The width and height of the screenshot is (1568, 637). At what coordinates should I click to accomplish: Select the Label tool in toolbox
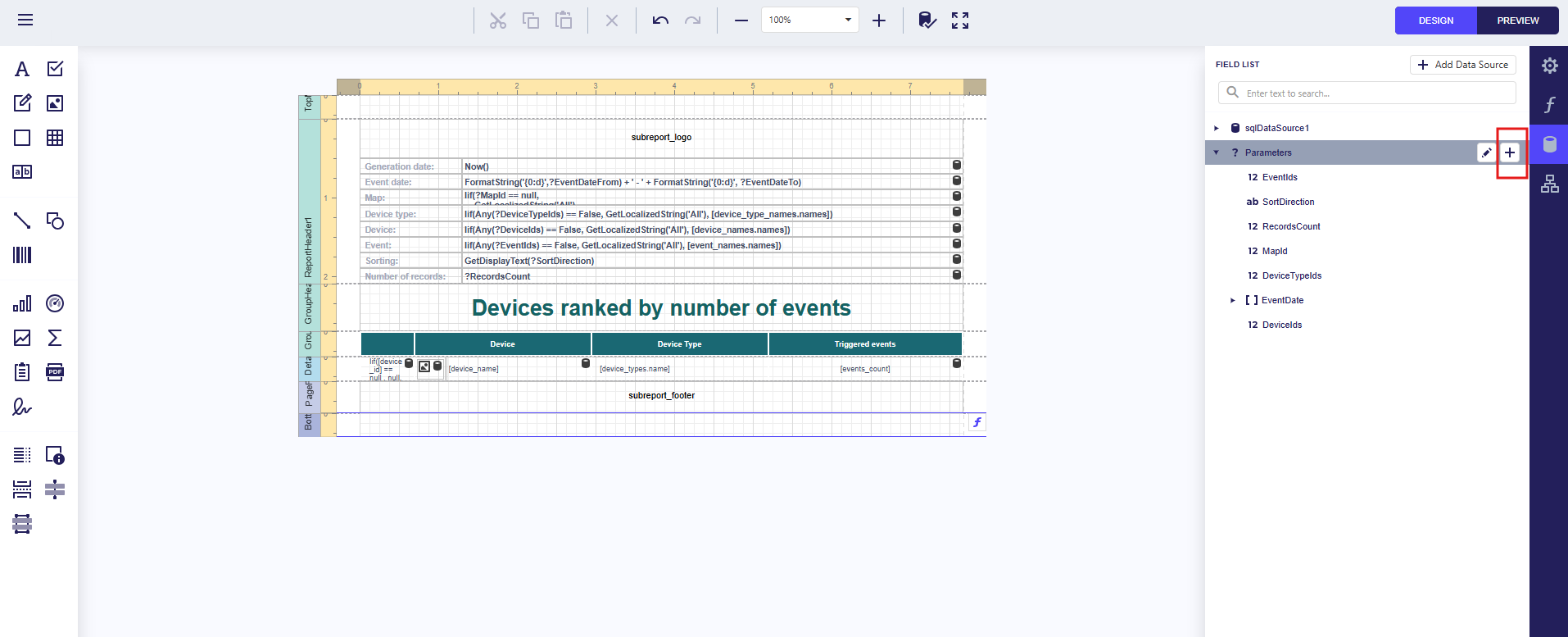click(22, 69)
